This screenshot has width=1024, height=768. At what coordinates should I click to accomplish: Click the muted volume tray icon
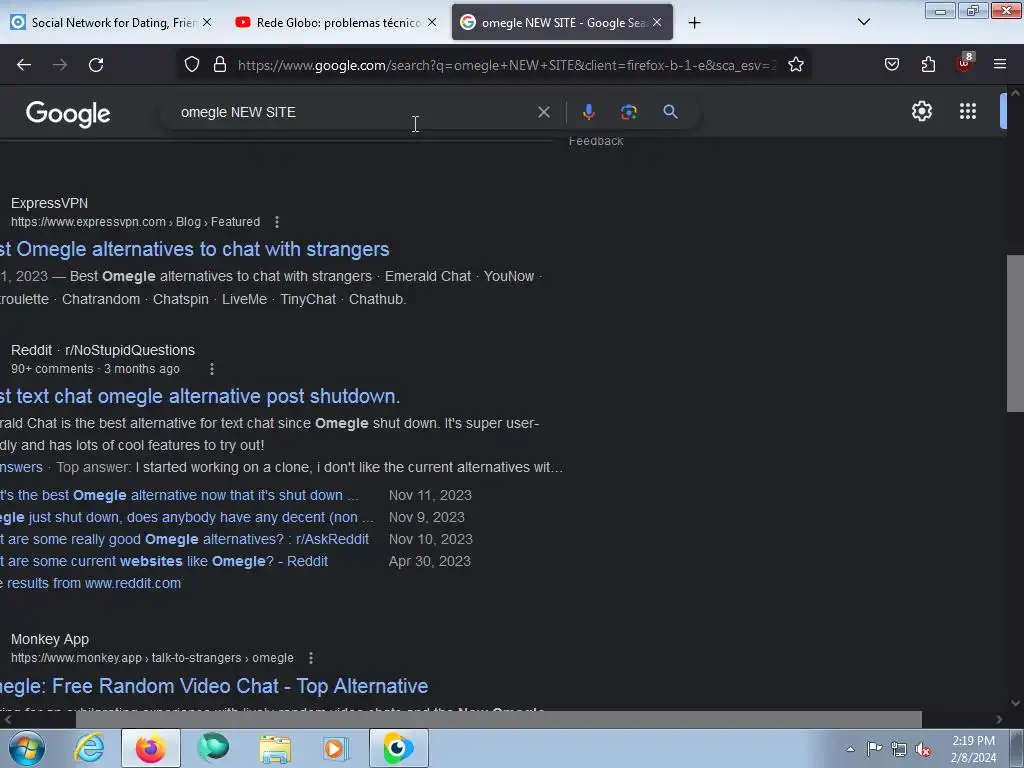coord(923,750)
